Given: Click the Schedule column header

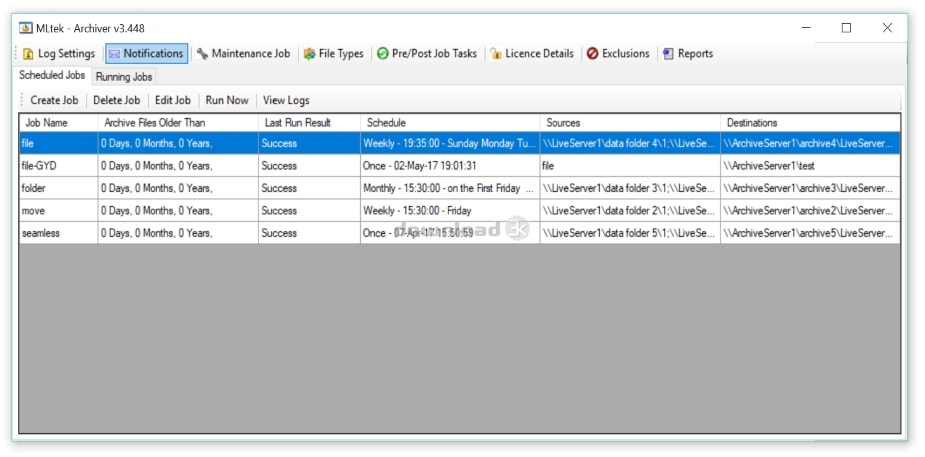Looking at the screenshot, I should point(386,123).
